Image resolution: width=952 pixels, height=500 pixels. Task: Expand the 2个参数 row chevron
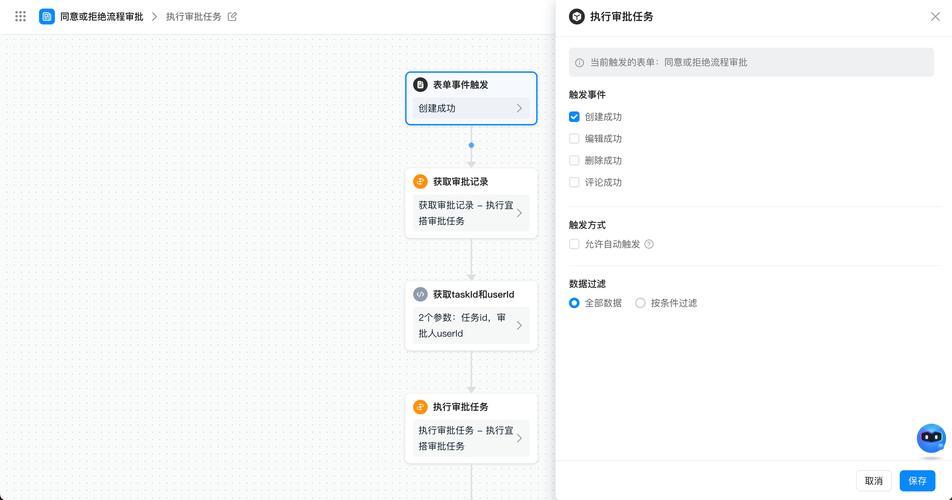(x=519, y=325)
